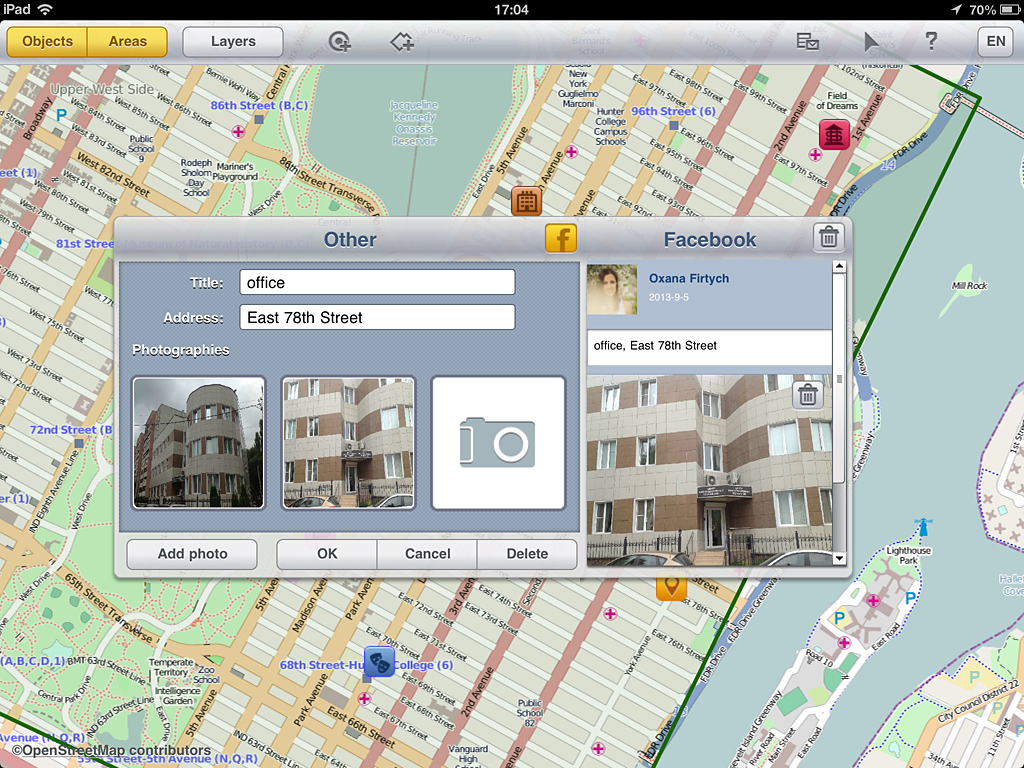Screen dimensions: 1024x768
Task: Switch to Objects mode
Action: [48, 42]
